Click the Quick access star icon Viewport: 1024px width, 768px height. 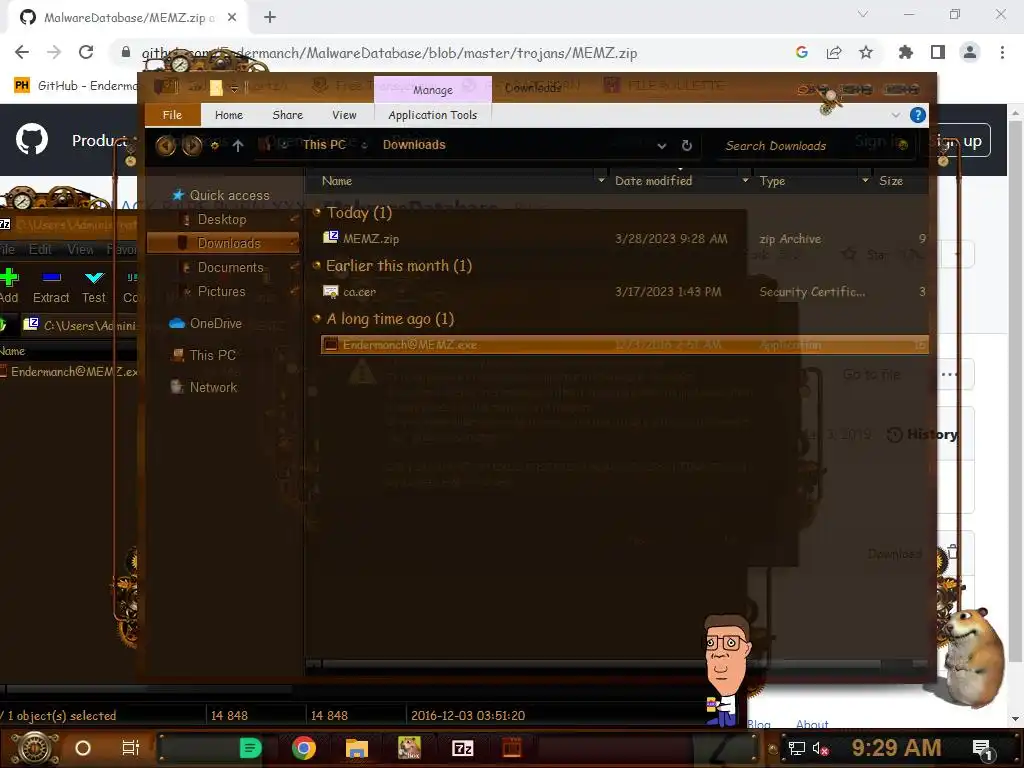pyautogui.click(x=178, y=195)
